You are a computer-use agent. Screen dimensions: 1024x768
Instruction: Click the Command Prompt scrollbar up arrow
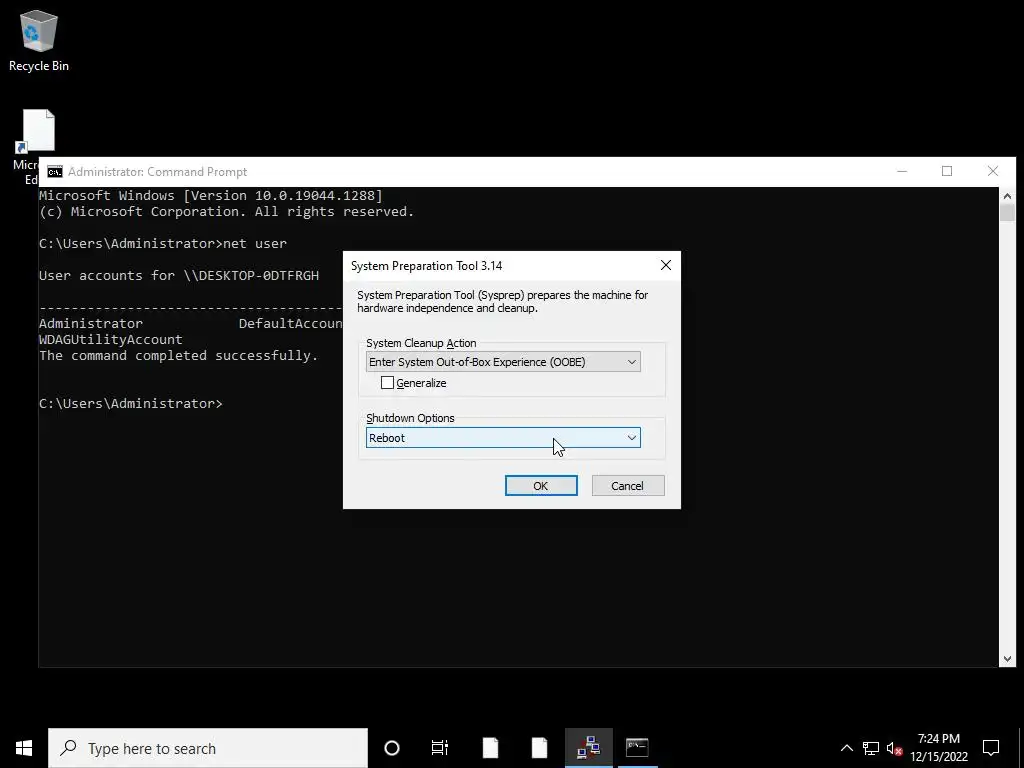point(1007,195)
